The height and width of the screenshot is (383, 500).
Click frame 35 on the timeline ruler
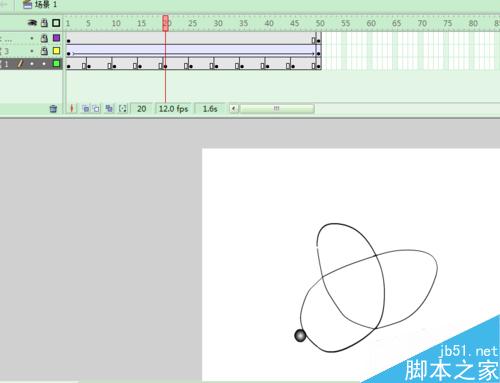click(x=244, y=23)
